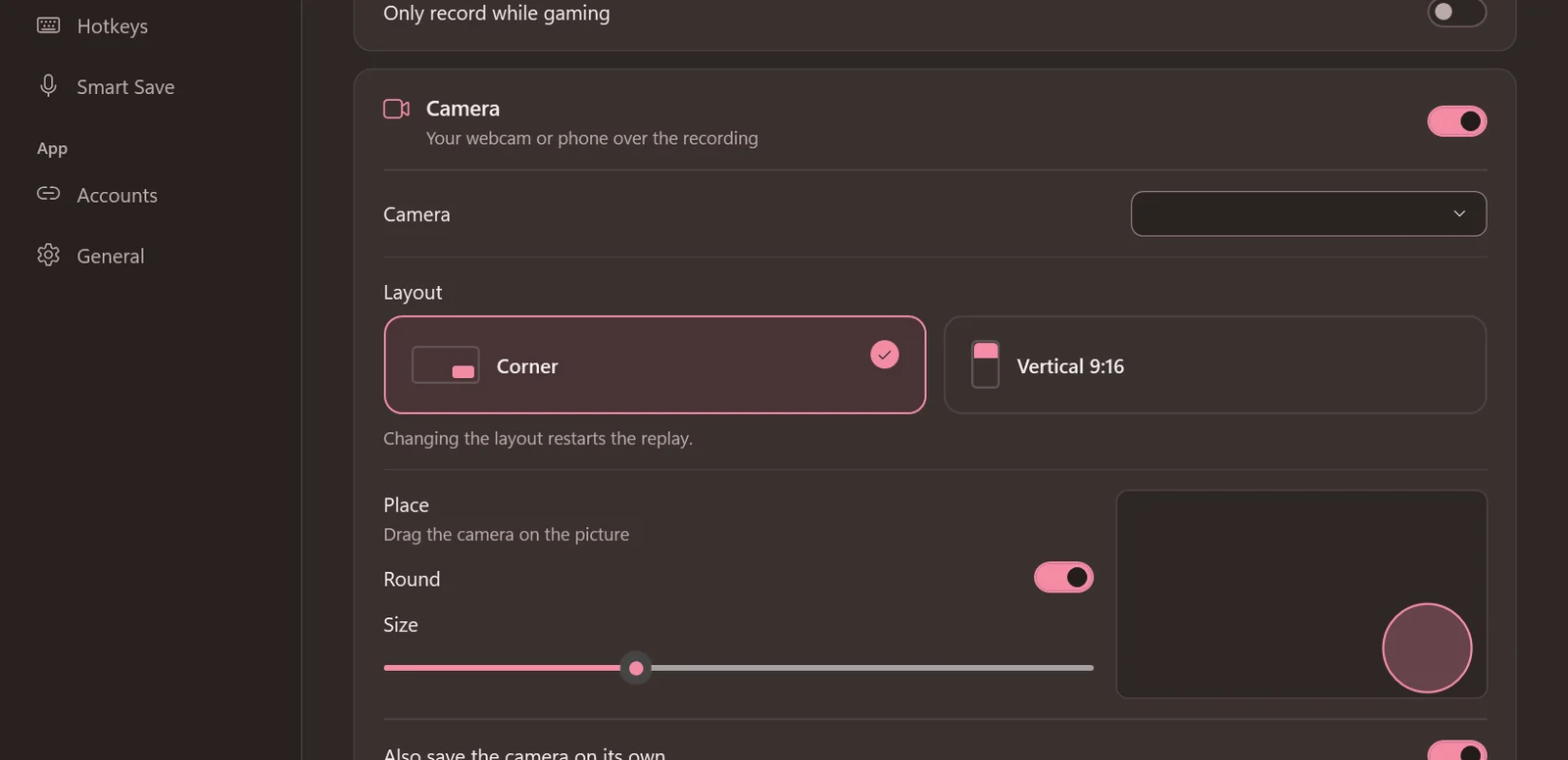This screenshot has width=1568, height=760.
Task: Click 'Your webcam or phone over the recording' text
Action: click(x=592, y=138)
